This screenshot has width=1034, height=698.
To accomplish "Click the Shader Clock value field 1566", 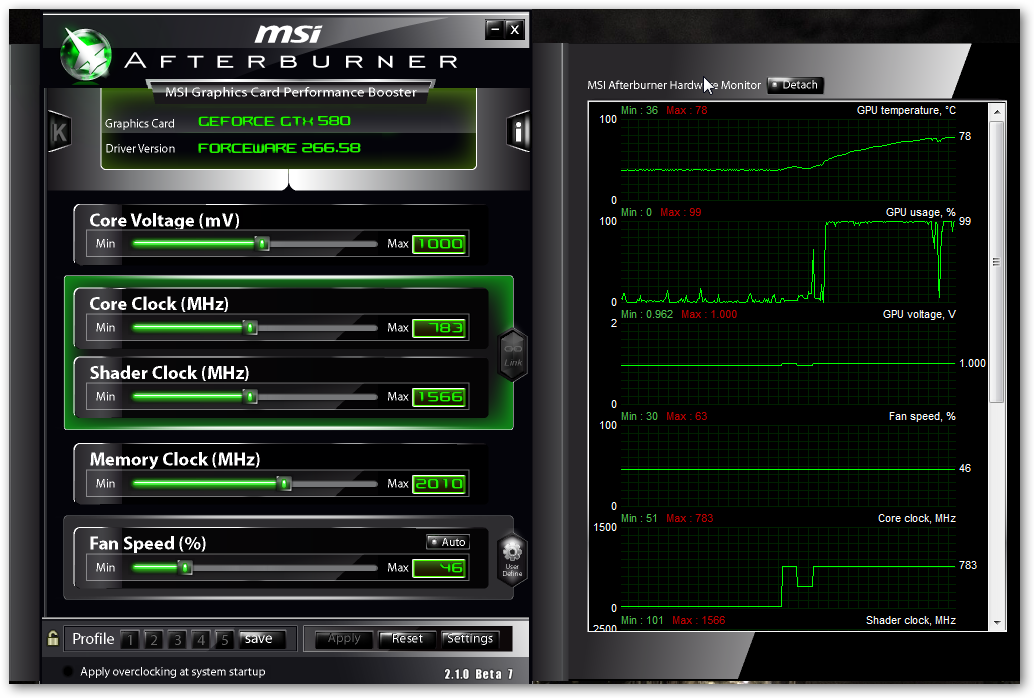I will pos(439,397).
